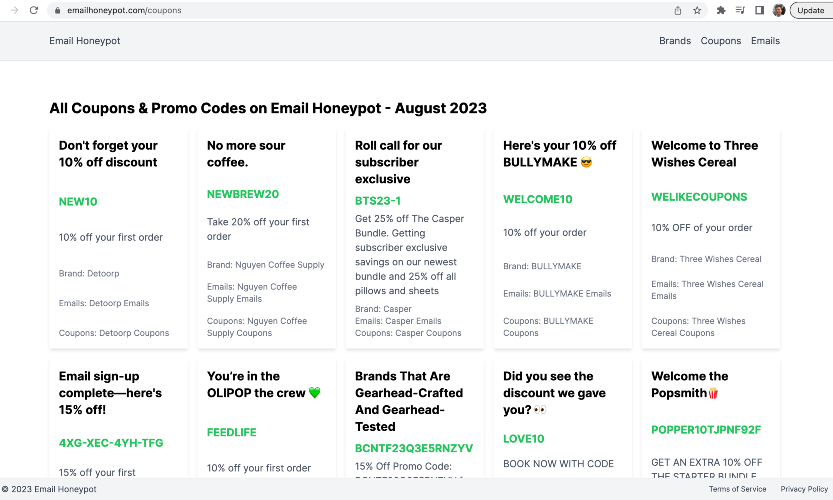Open the media controls toolbar icon
Image resolution: width=833 pixels, height=500 pixels.
pyautogui.click(x=740, y=10)
